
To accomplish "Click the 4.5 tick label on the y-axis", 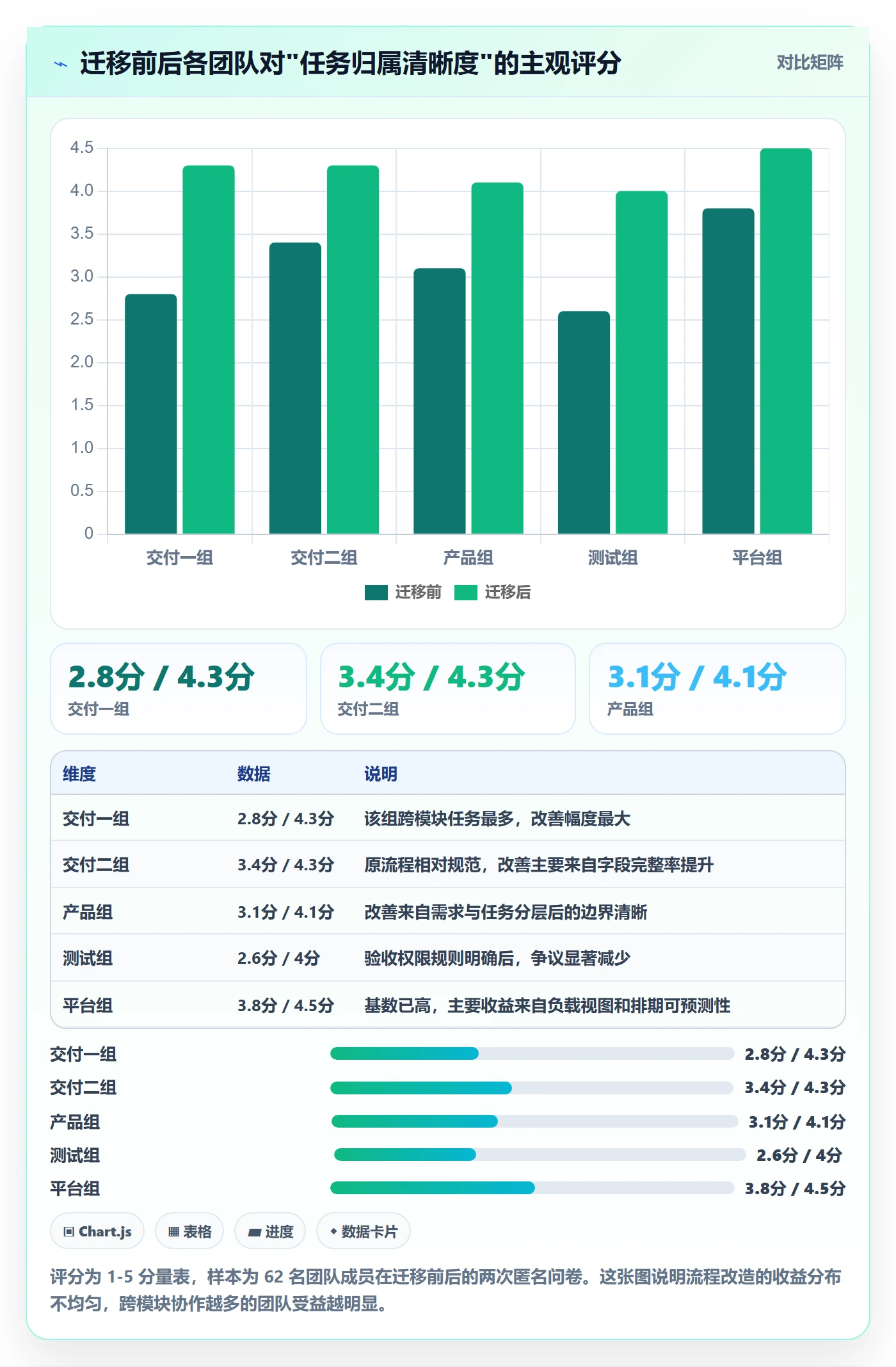I will (x=82, y=148).
